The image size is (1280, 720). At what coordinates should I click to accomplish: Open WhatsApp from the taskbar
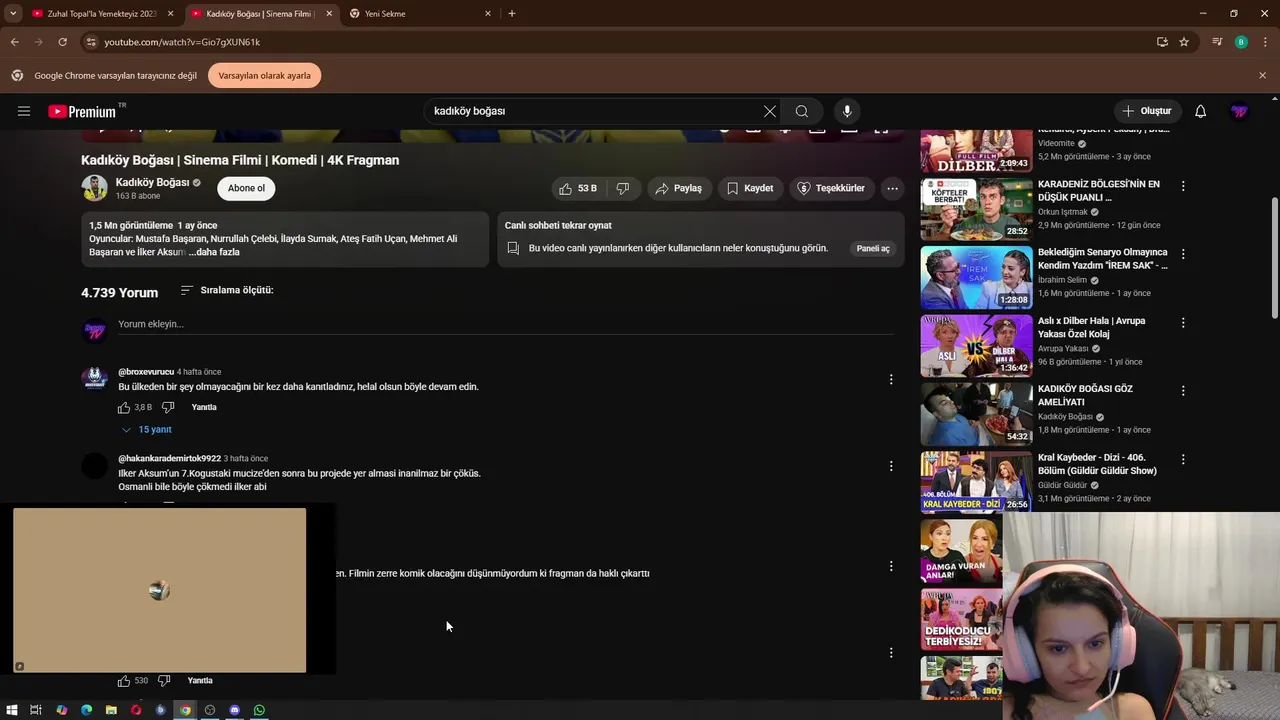(x=259, y=710)
